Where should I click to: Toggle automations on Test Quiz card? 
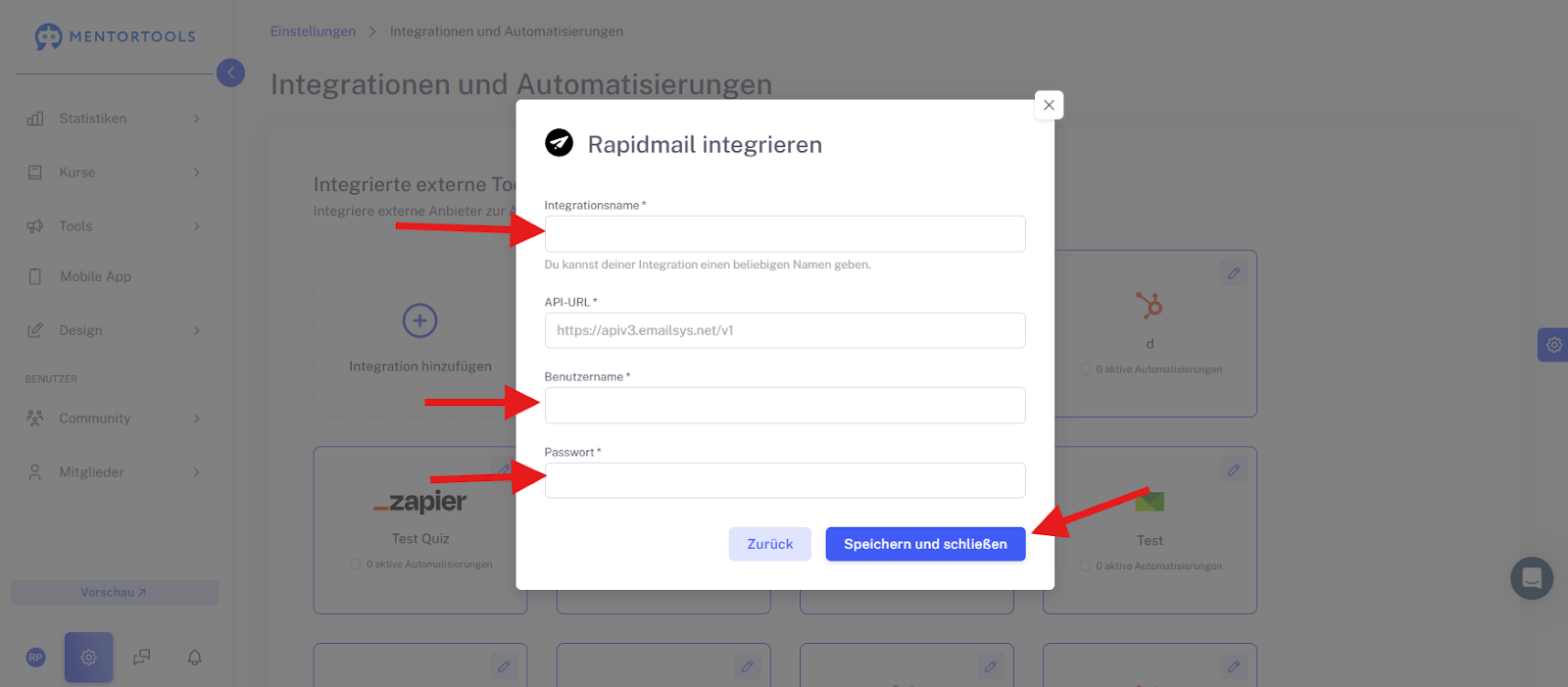(x=355, y=564)
